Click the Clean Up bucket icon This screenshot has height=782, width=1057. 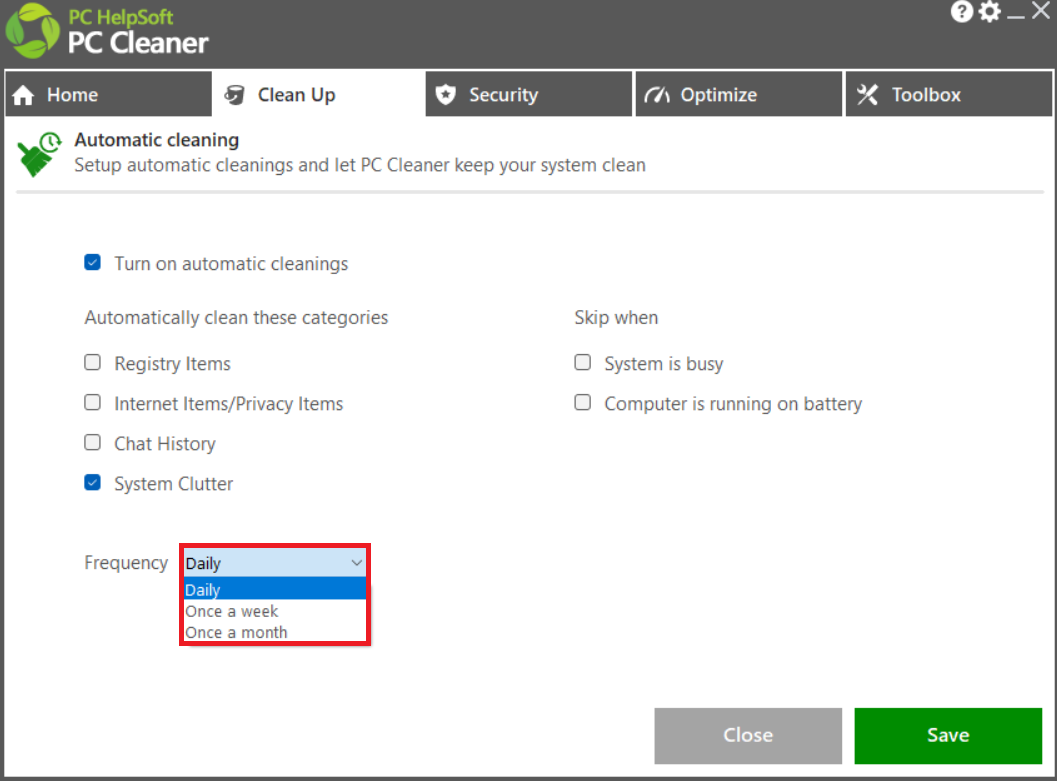pos(234,95)
